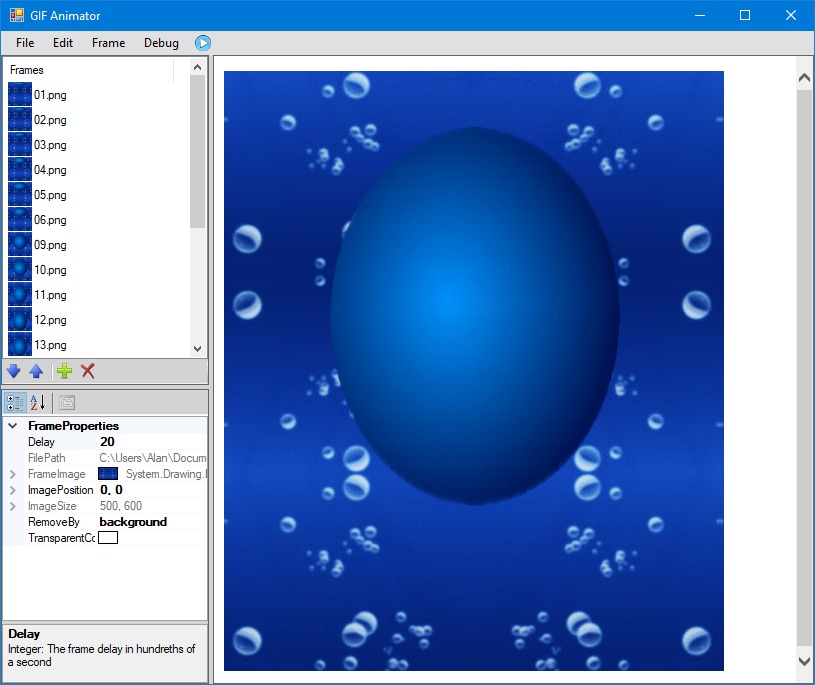Switch property grid to categorized view
Screen dimensions: 815x685
16,403
